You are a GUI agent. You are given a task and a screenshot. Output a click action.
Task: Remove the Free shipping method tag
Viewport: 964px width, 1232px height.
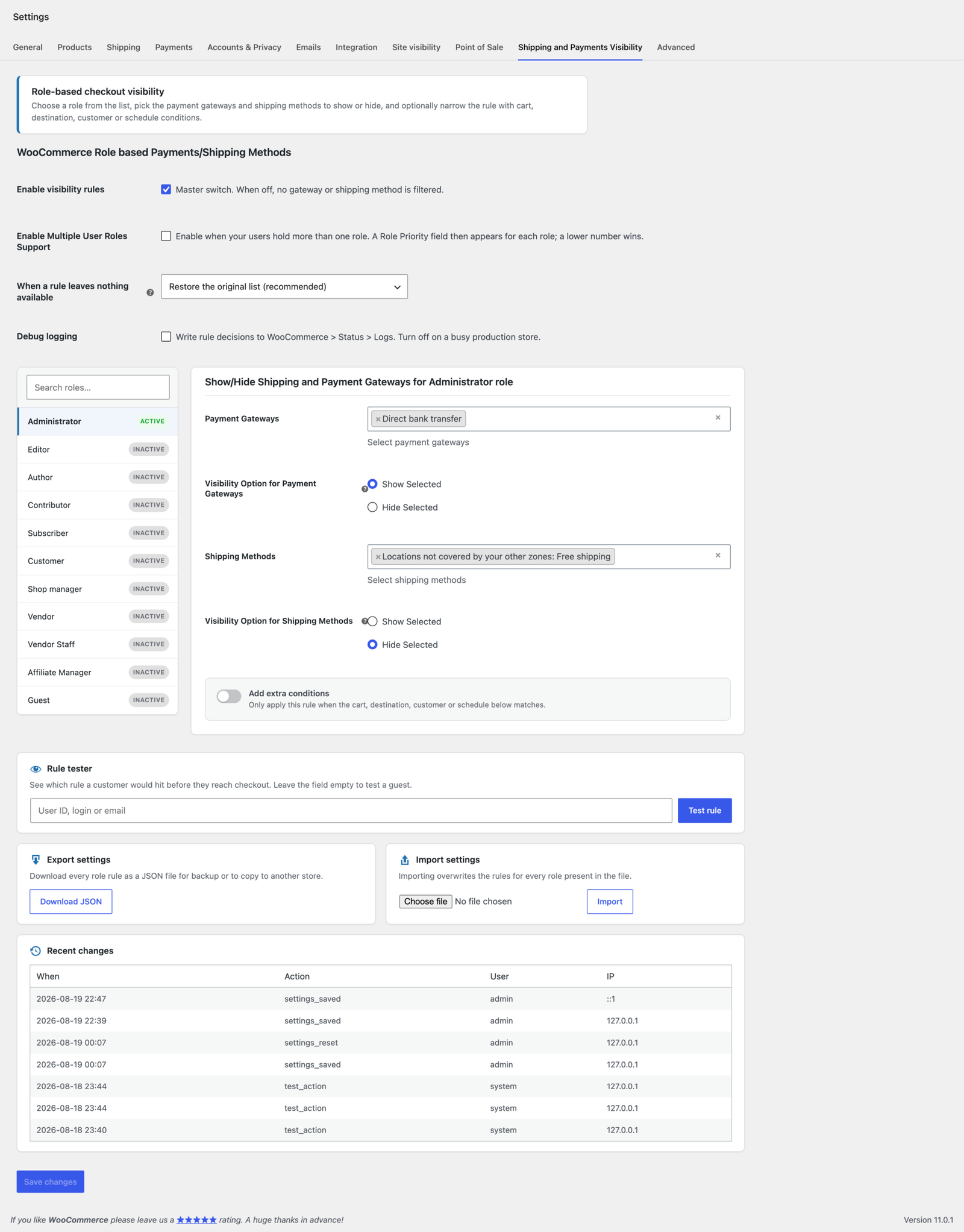pos(378,556)
